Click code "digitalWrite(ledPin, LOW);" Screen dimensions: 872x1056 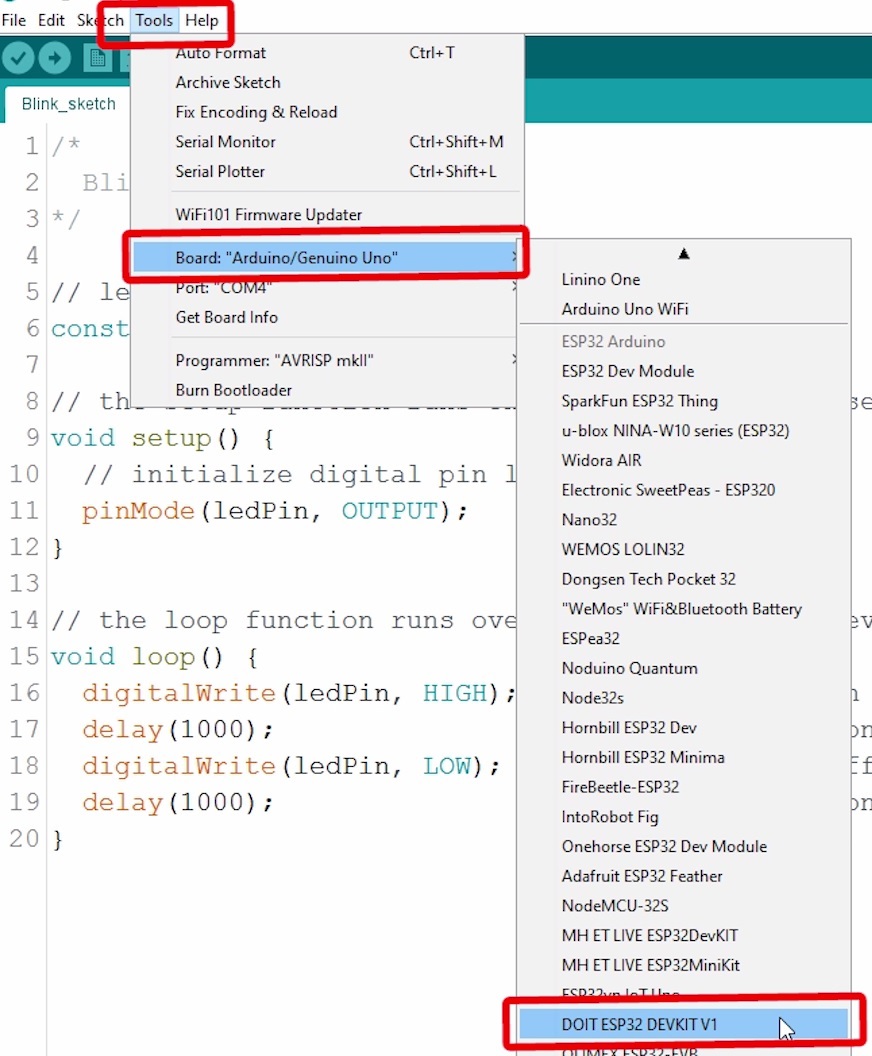point(291,766)
